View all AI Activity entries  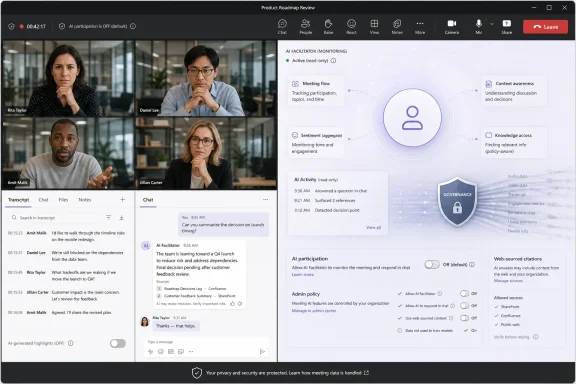pos(373,227)
